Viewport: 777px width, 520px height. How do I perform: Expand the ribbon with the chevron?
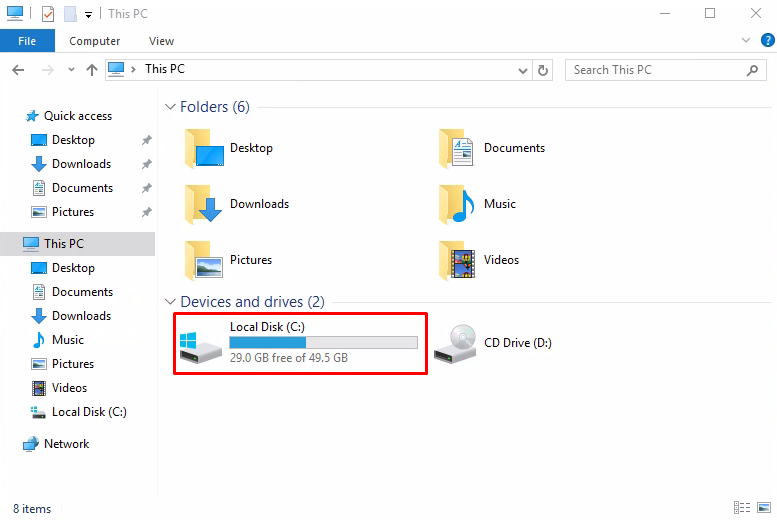tap(745, 40)
